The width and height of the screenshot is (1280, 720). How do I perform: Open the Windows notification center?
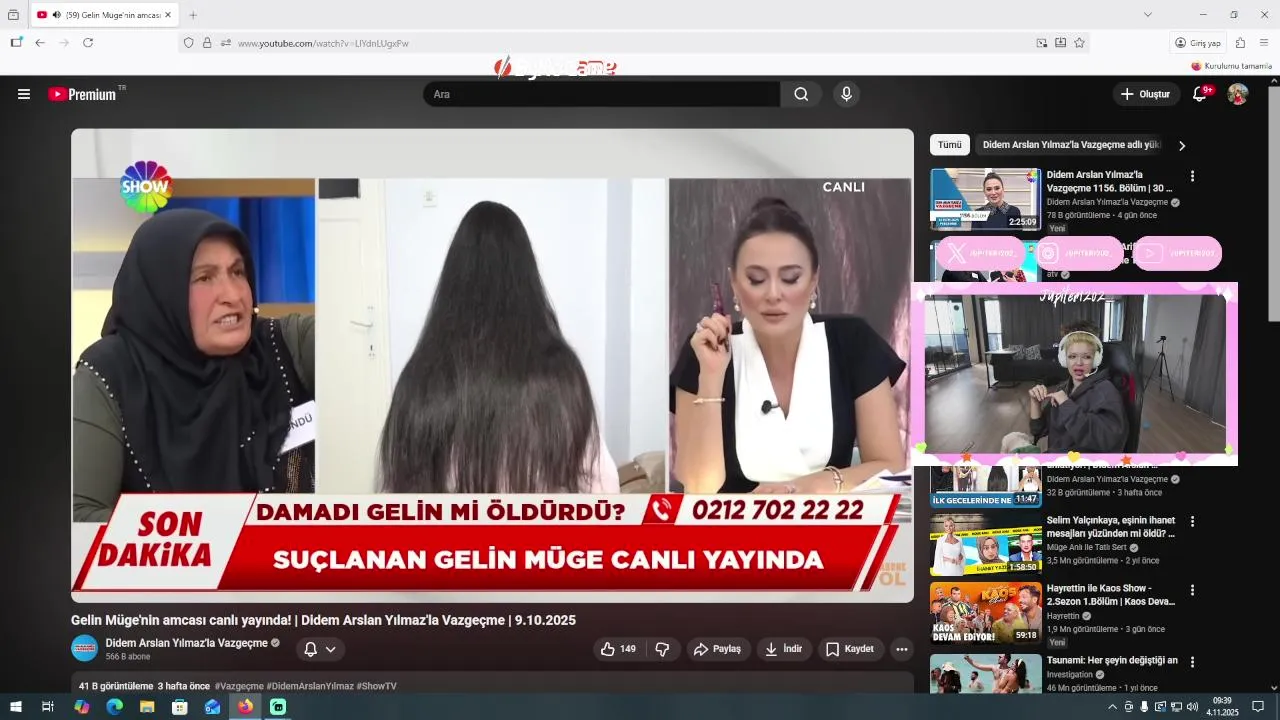coord(1258,707)
